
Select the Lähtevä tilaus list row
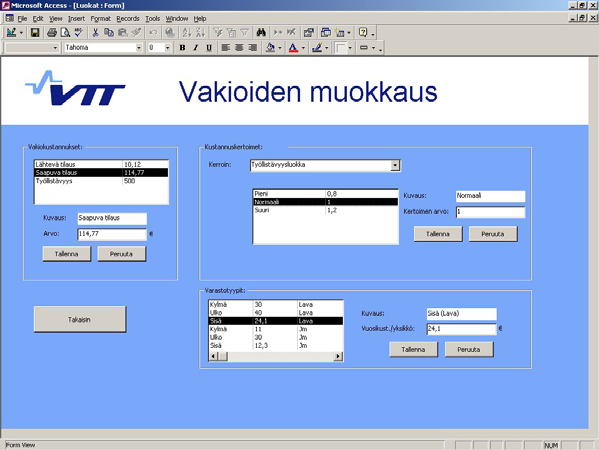click(101, 164)
